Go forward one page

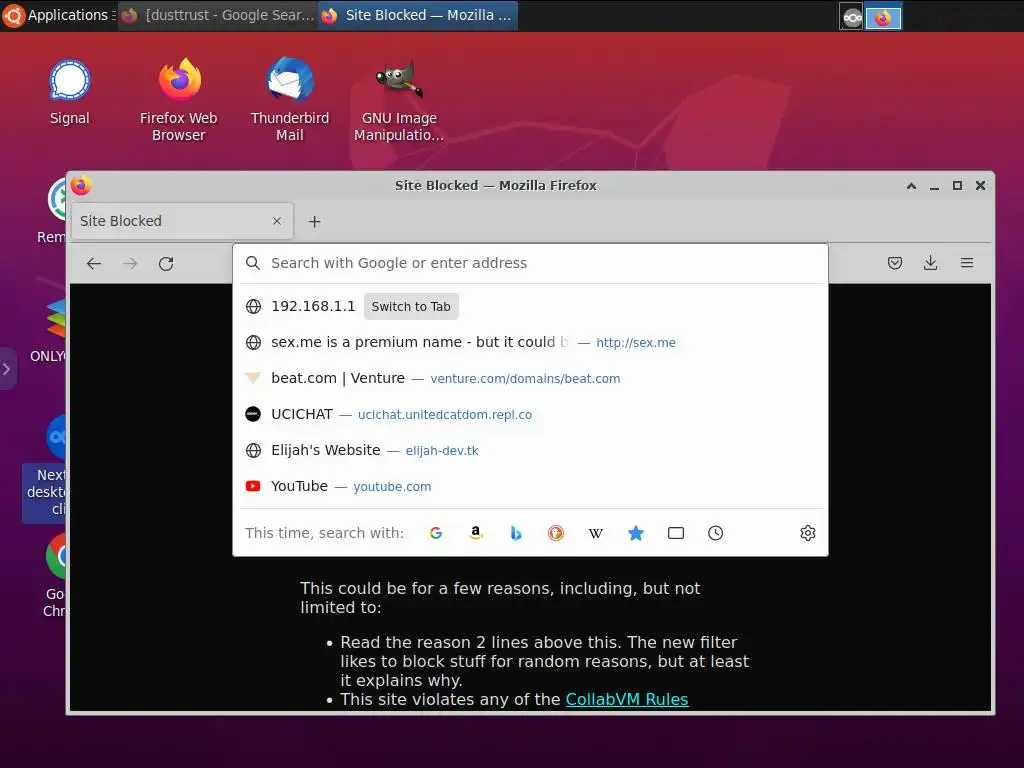click(x=130, y=263)
